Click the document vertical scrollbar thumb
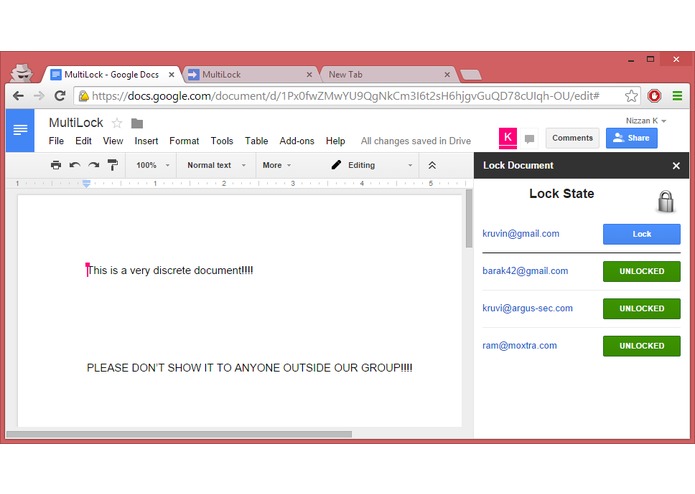The width and height of the screenshot is (695, 494). pyautogui.click(x=469, y=219)
